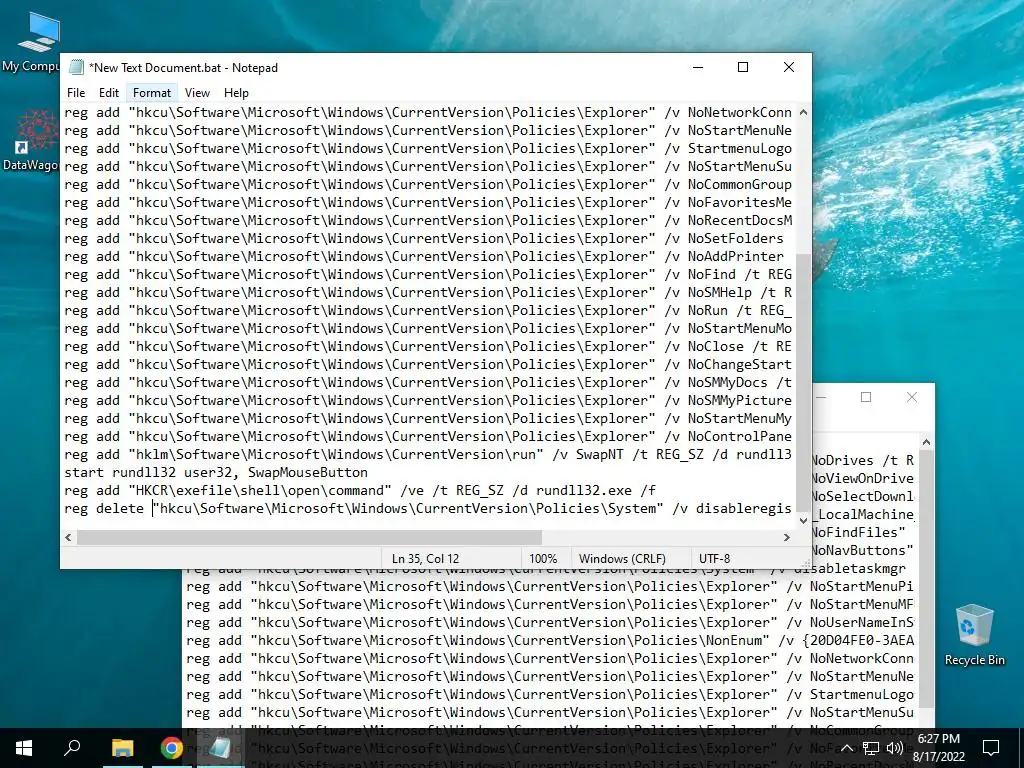
Task: Click background Notepad vertical scrollbar thumb
Action: tap(926, 581)
